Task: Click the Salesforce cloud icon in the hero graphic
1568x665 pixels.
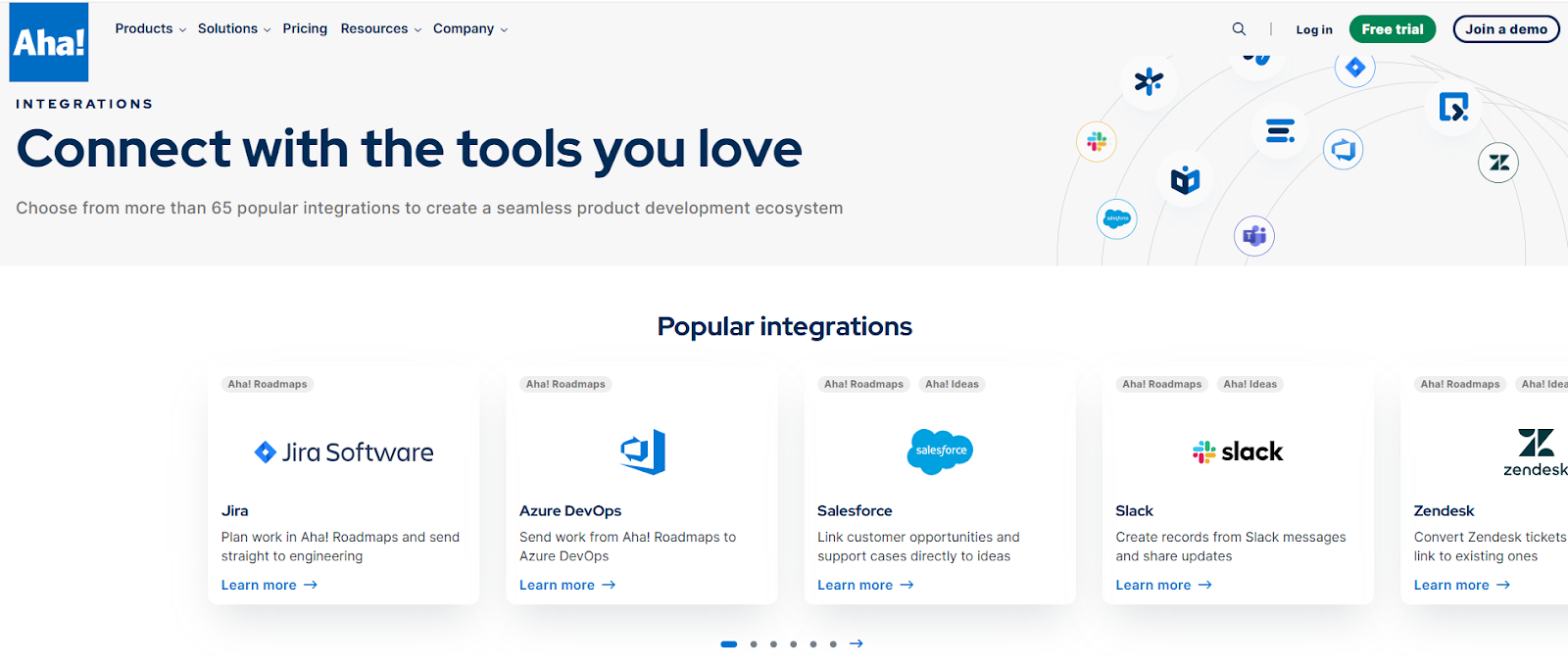Action: (x=1117, y=219)
